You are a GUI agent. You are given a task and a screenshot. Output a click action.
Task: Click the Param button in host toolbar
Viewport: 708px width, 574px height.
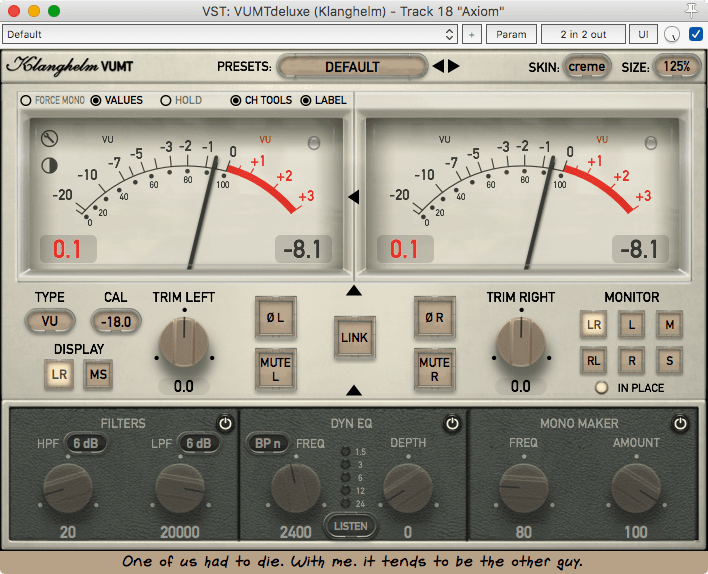pyautogui.click(x=511, y=34)
